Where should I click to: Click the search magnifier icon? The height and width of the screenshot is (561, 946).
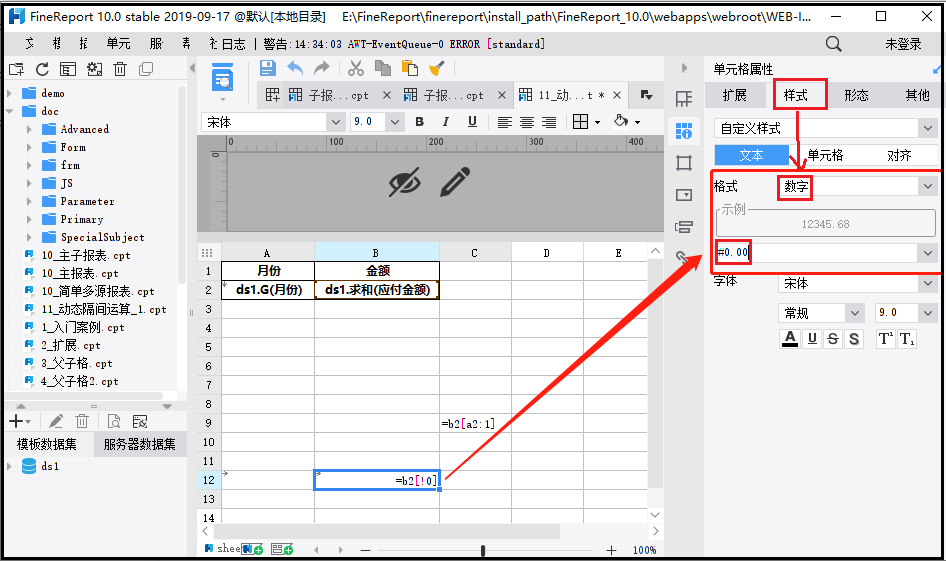pos(834,43)
